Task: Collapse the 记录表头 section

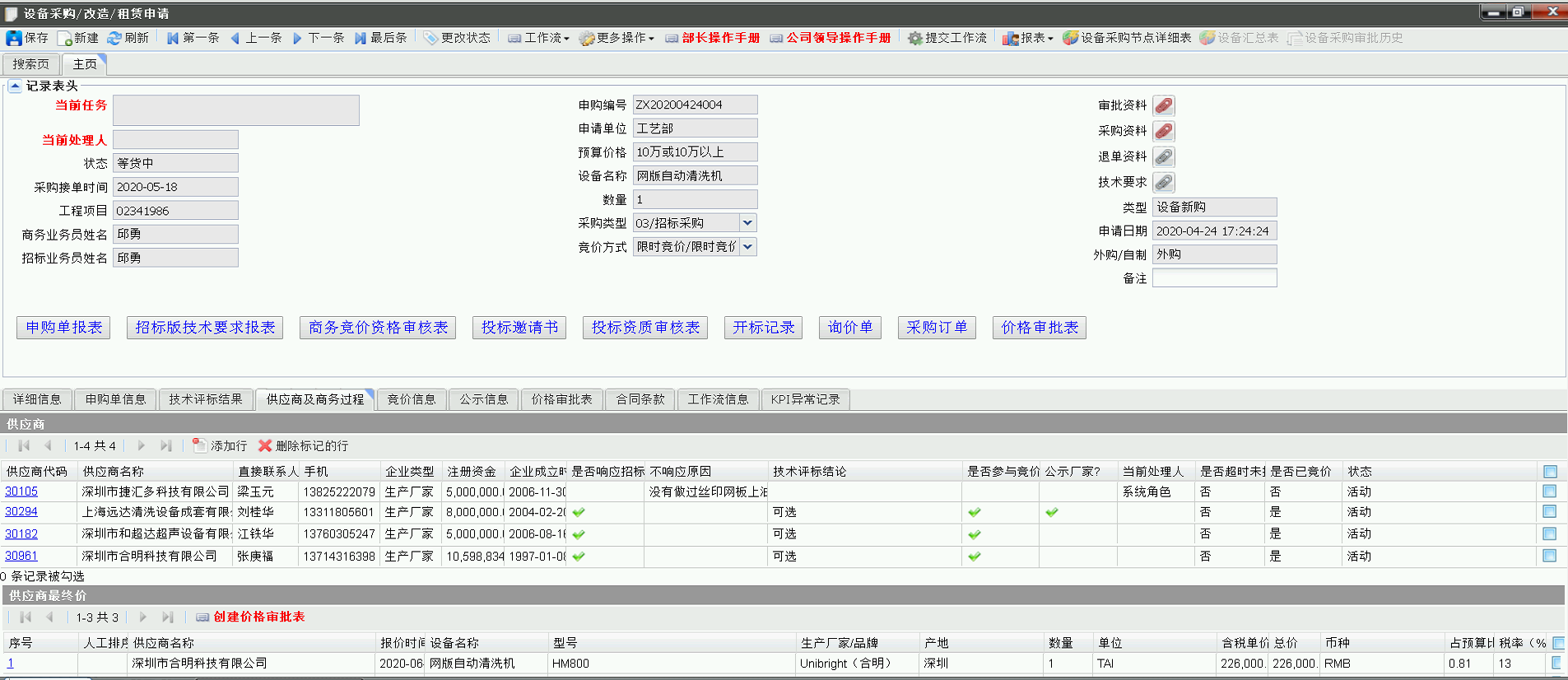Action: tap(15, 86)
